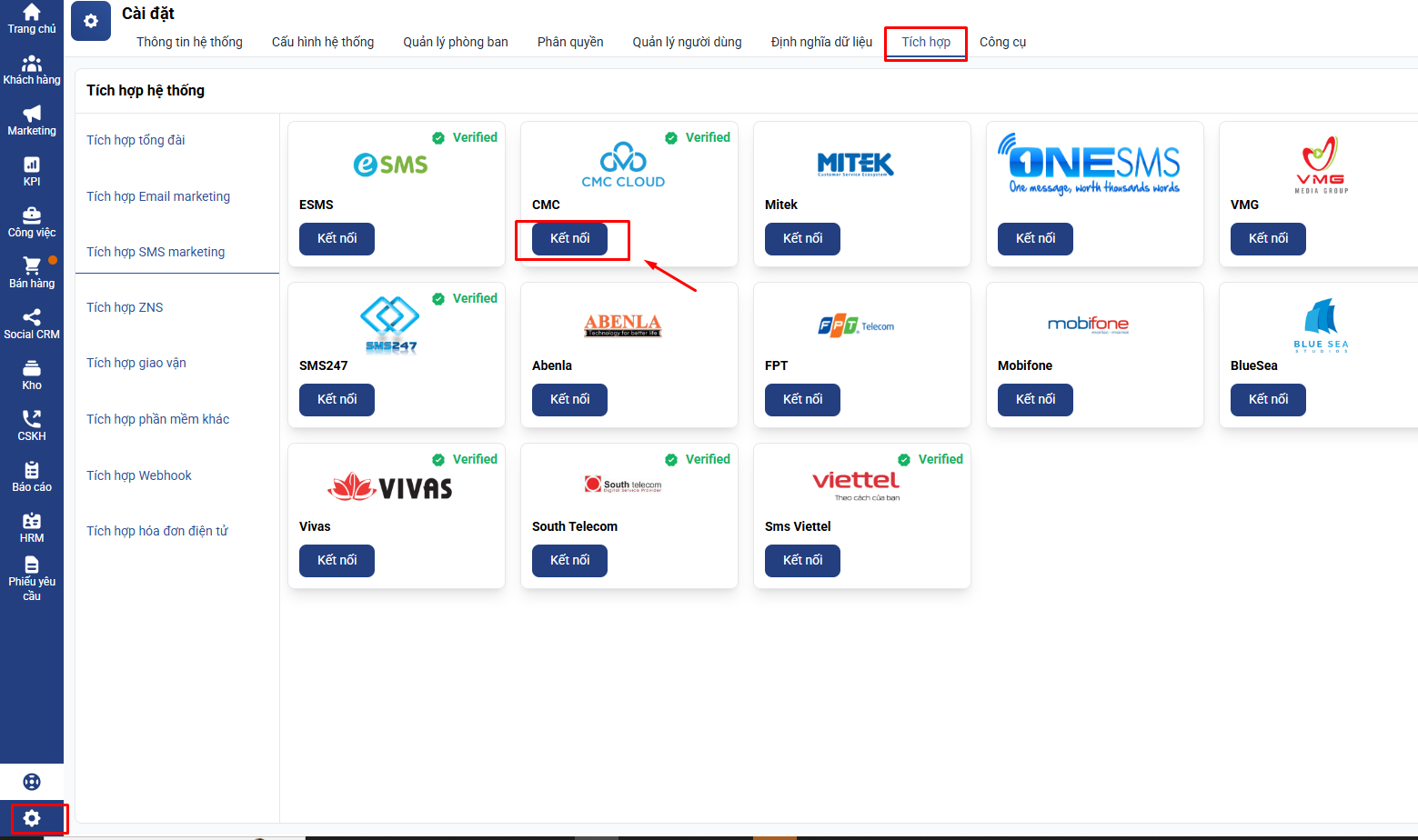Open the Công cụ tab
1418x840 pixels.
pyautogui.click(x=1002, y=42)
